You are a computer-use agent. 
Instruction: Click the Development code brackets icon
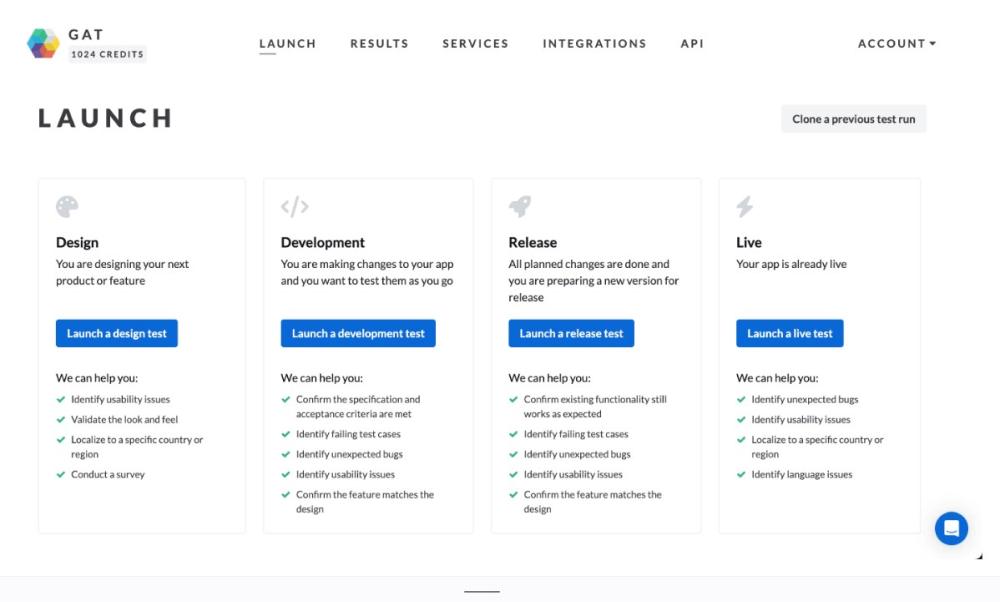point(295,207)
